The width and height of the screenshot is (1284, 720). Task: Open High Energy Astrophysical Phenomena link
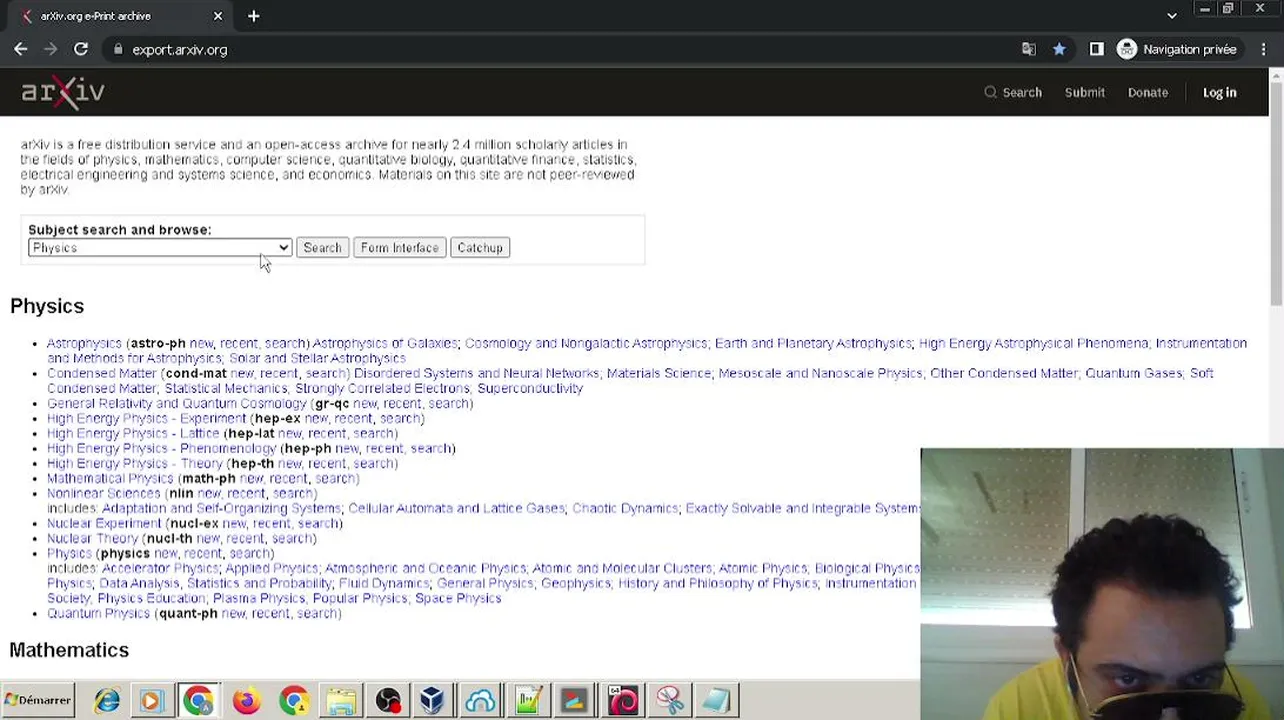tap(1034, 343)
